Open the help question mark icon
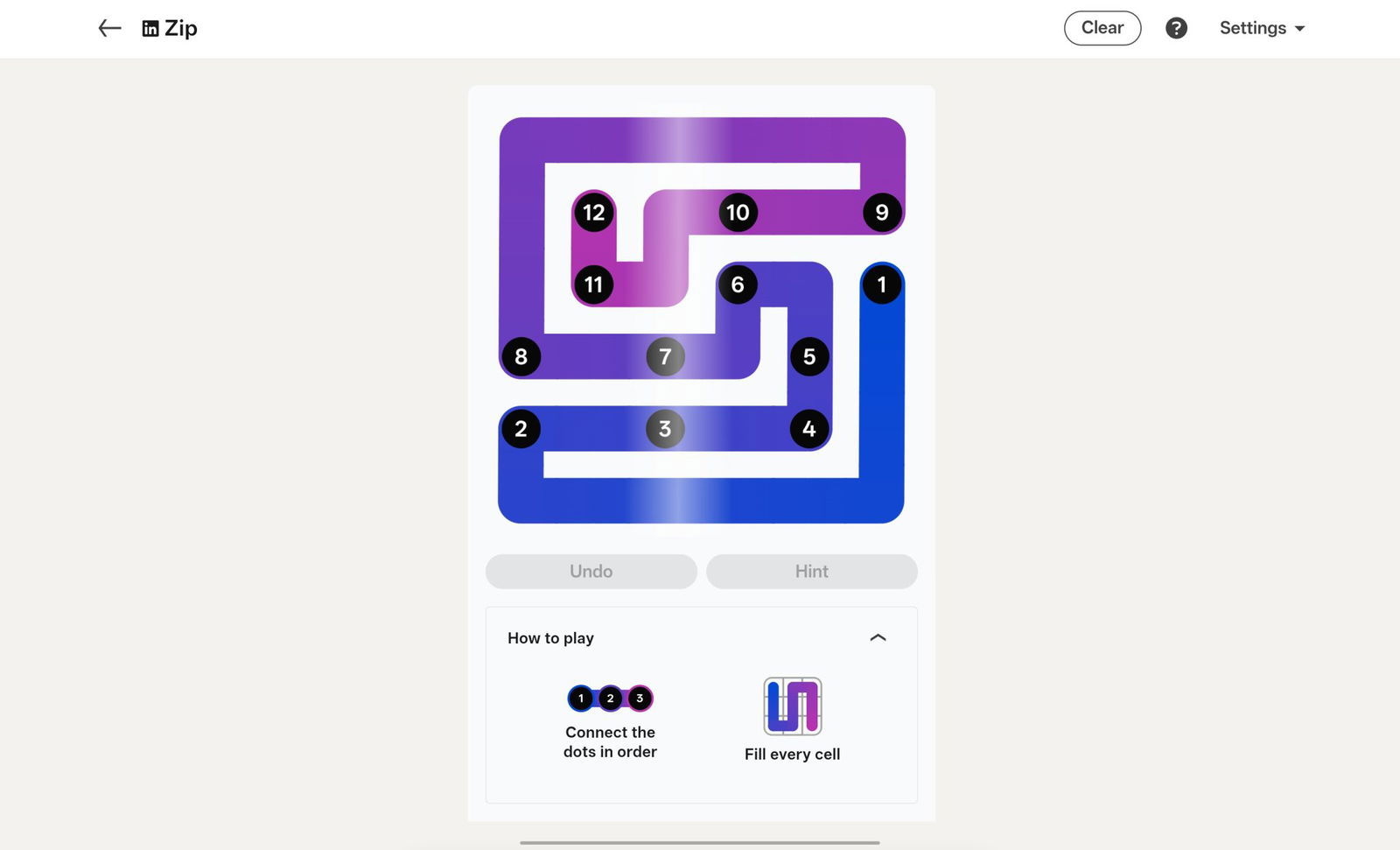The image size is (1400, 850). 1176,28
